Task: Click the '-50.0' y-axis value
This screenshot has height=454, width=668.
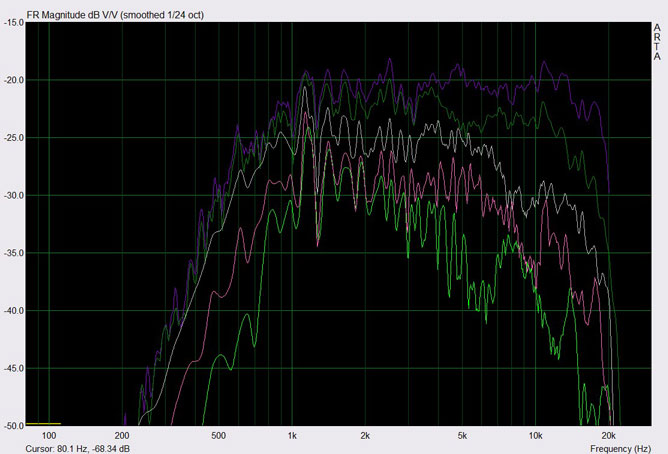Action: pyautogui.click(x=13, y=426)
